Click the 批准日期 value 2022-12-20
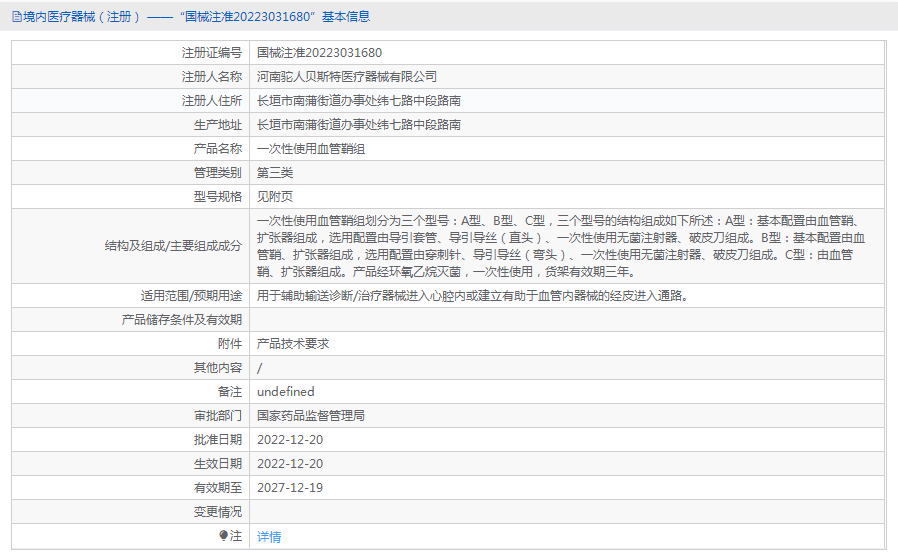The width and height of the screenshot is (898, 556). [x=290, y=440]
